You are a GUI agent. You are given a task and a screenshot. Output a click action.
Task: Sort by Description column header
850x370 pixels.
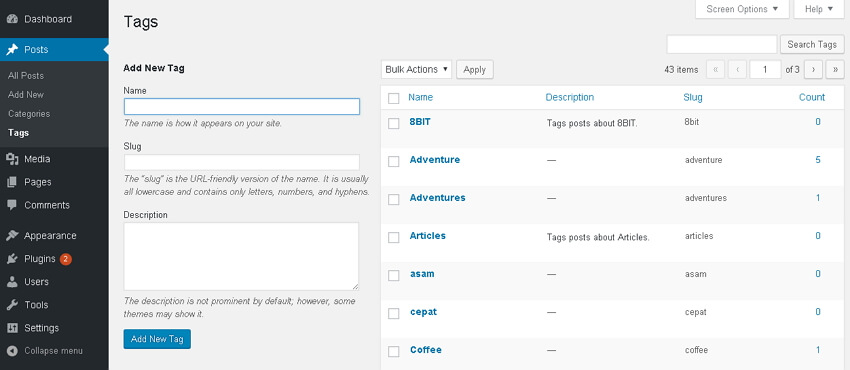570,98
